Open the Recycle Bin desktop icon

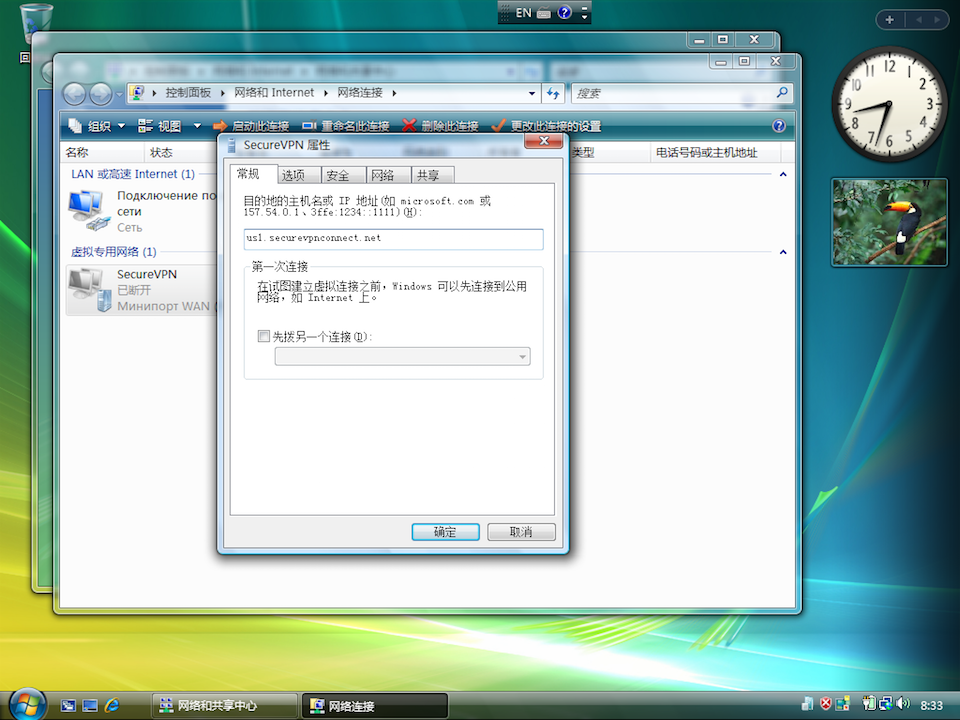point(36,23)
